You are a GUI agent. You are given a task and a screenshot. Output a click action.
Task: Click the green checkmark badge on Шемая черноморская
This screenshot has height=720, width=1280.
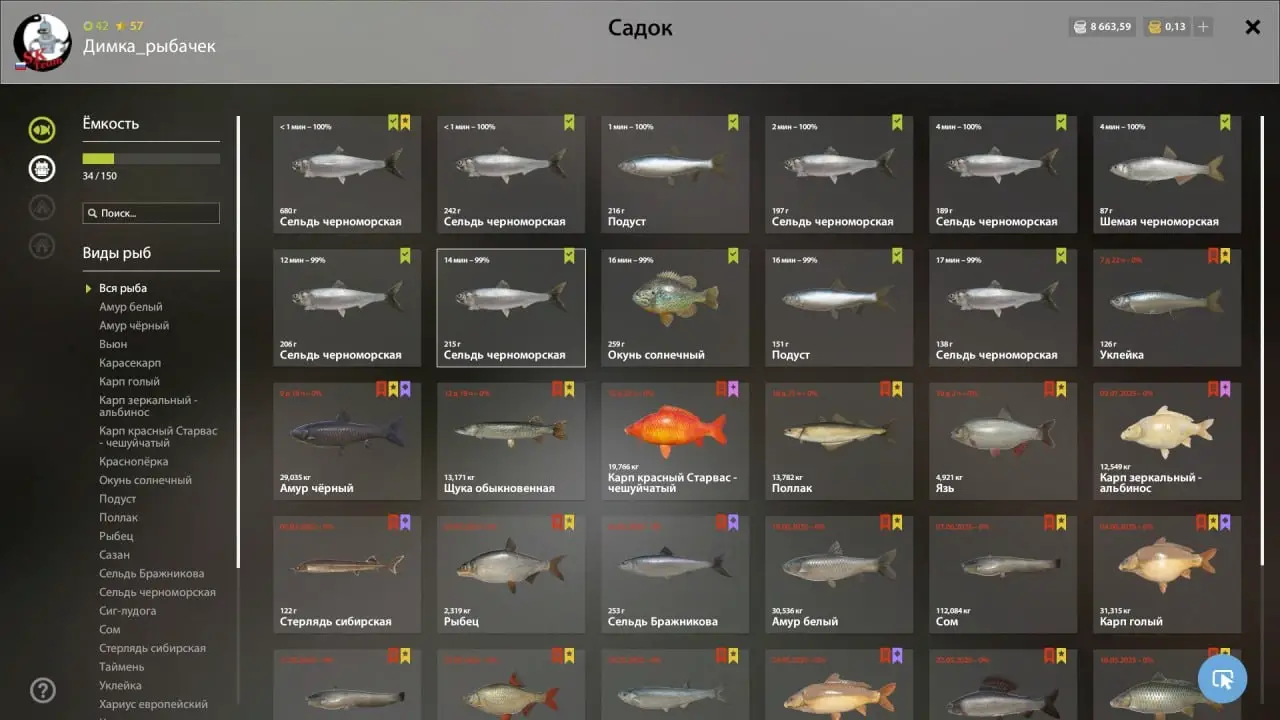coord(1225,122)
